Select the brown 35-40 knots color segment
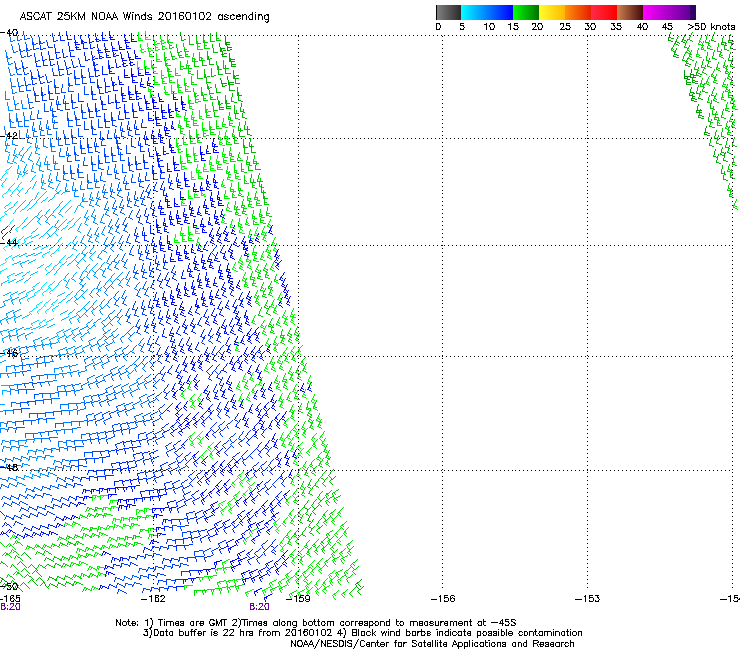The image size is (740, 650). tap(630, 12)
